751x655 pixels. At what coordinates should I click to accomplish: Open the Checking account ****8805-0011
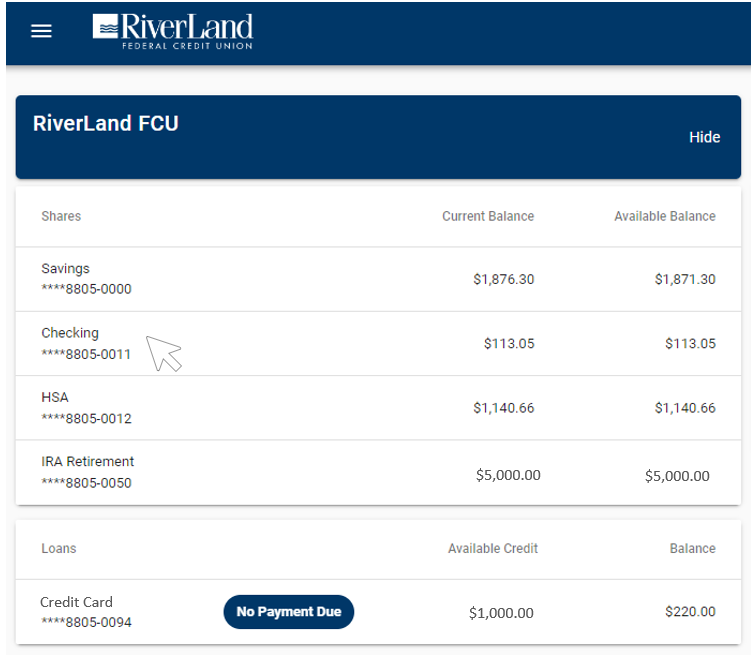[378, 343]
